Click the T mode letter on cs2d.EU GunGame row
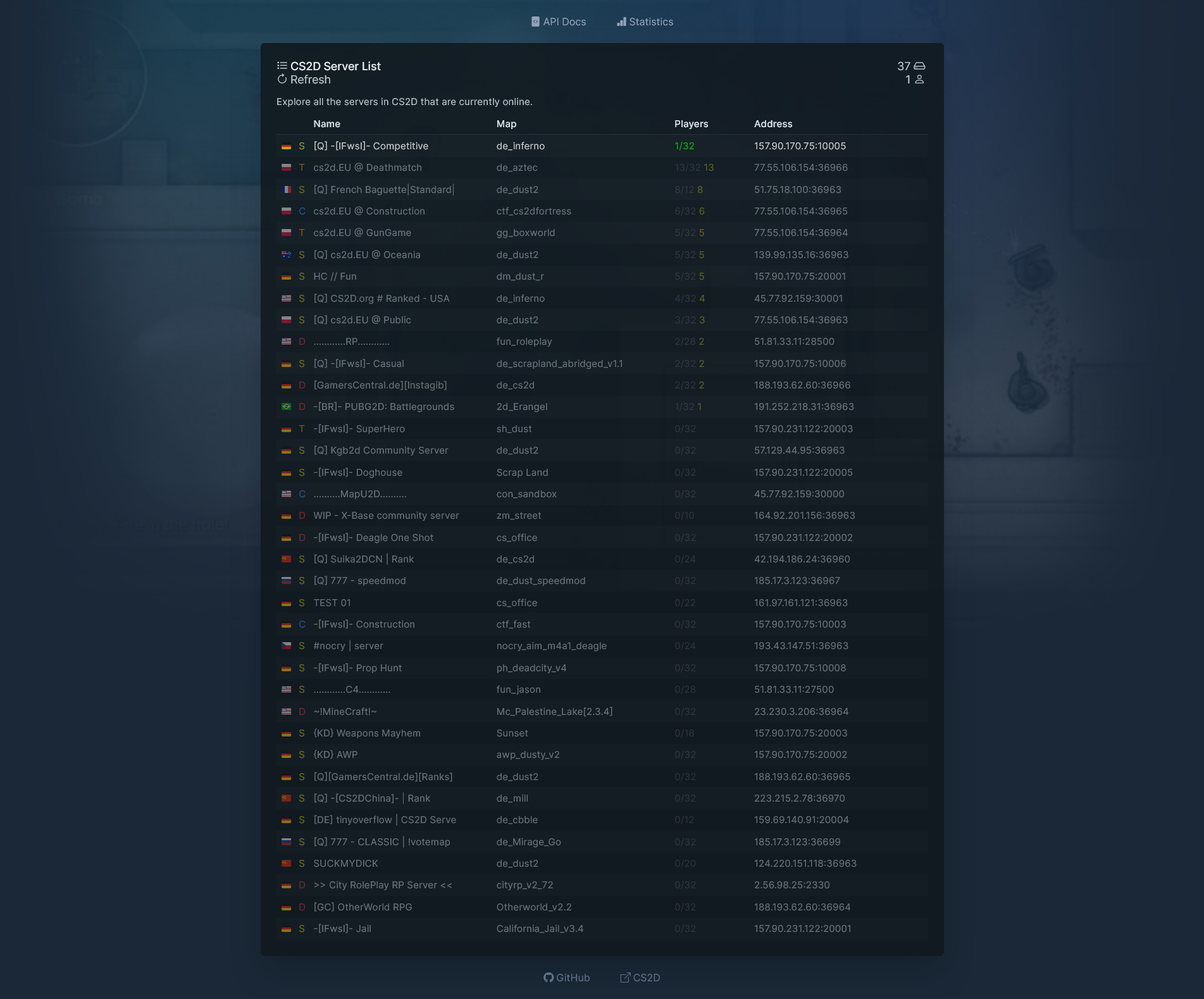This screenshot has width=1204, height=999. (302, 233)
